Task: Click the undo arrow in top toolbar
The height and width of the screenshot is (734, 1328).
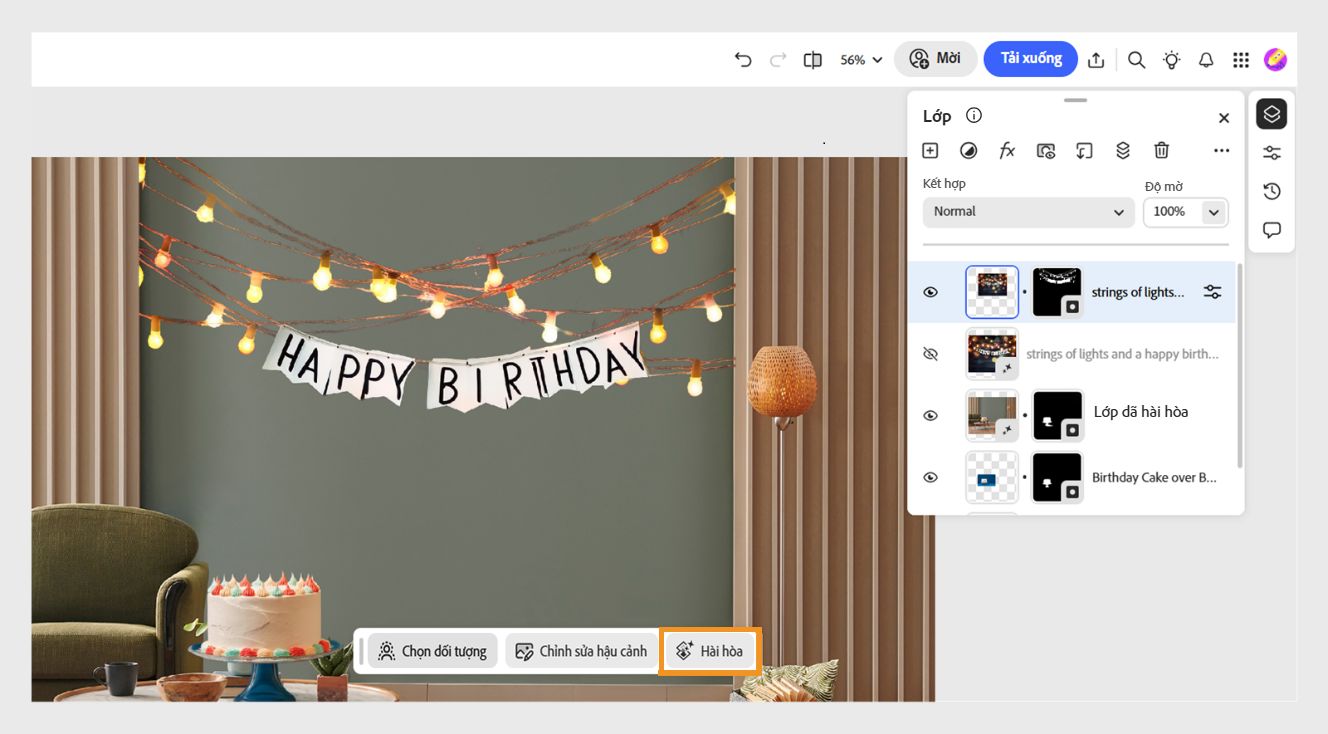Action: pyautogui.click(x=742, y=59)
